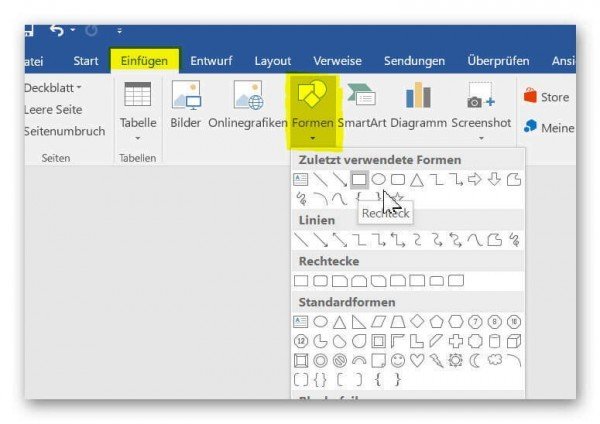Image resolution: width=600 pixels, height=424 pixels.
Task: Pick the cylinder shape in Standardformen
Action: coord(494,341)
